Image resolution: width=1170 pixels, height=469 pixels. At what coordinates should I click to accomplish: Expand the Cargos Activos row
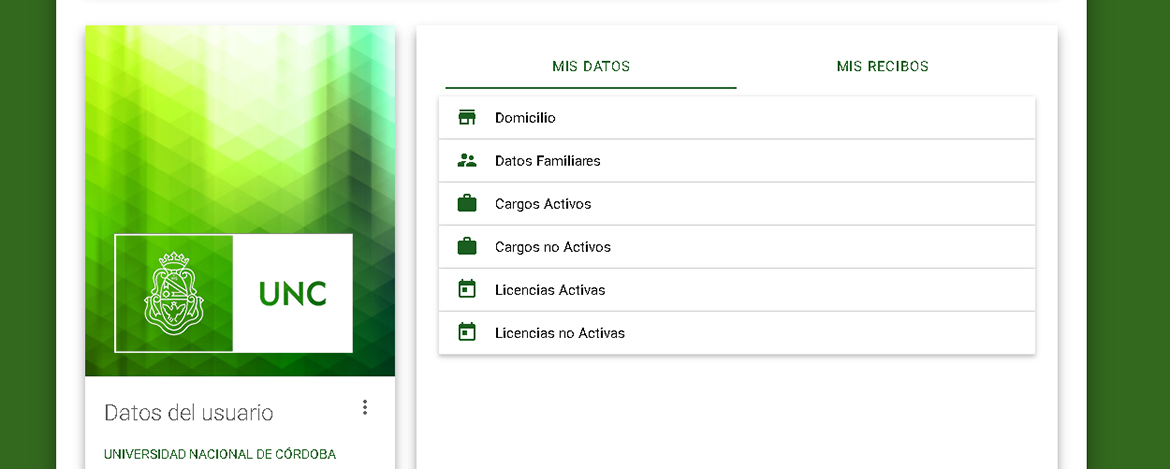pos(737,204)
